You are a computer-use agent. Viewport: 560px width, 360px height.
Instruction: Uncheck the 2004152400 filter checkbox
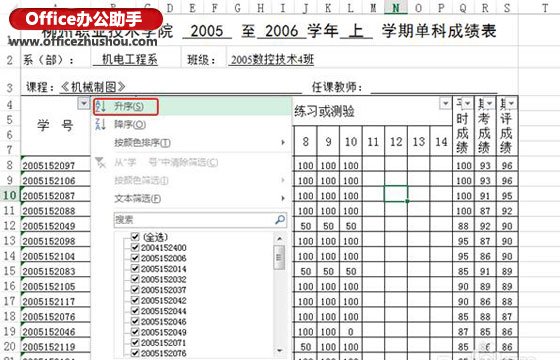[135, 247]
